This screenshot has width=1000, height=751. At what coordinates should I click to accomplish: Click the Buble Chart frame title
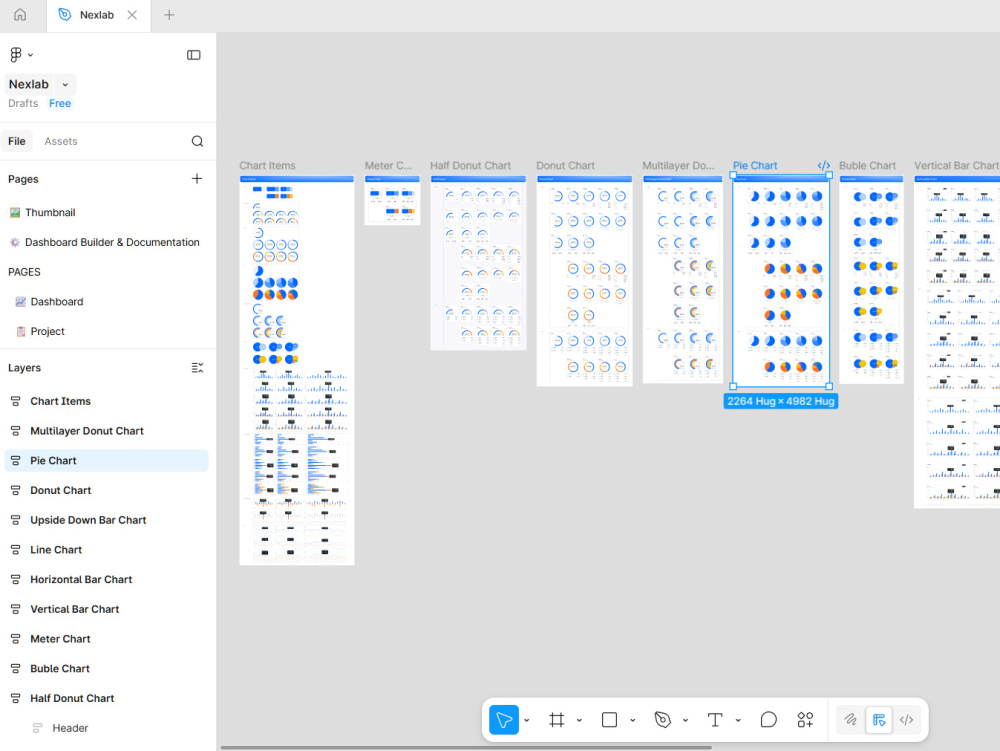click(867, 166)
